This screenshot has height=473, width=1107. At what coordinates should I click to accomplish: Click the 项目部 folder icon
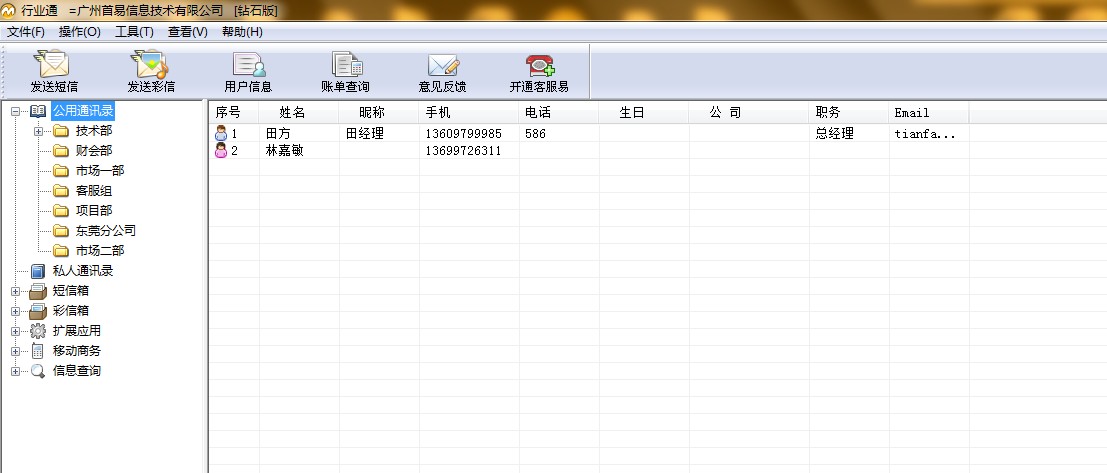coord(61,210)
